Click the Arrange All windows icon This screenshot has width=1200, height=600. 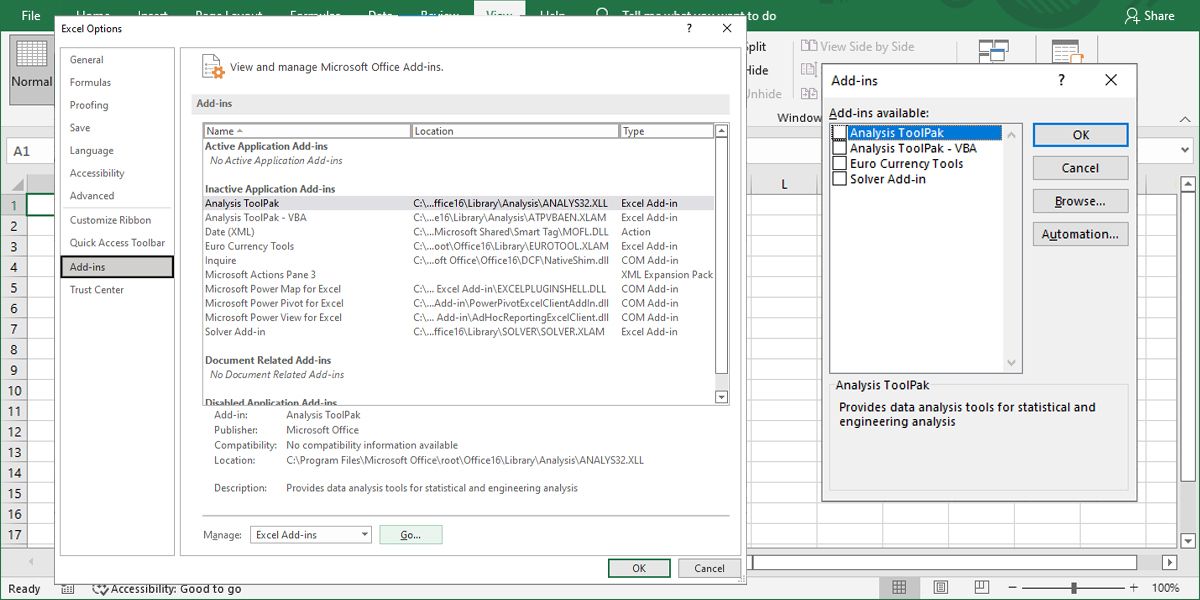pos(993,48)
